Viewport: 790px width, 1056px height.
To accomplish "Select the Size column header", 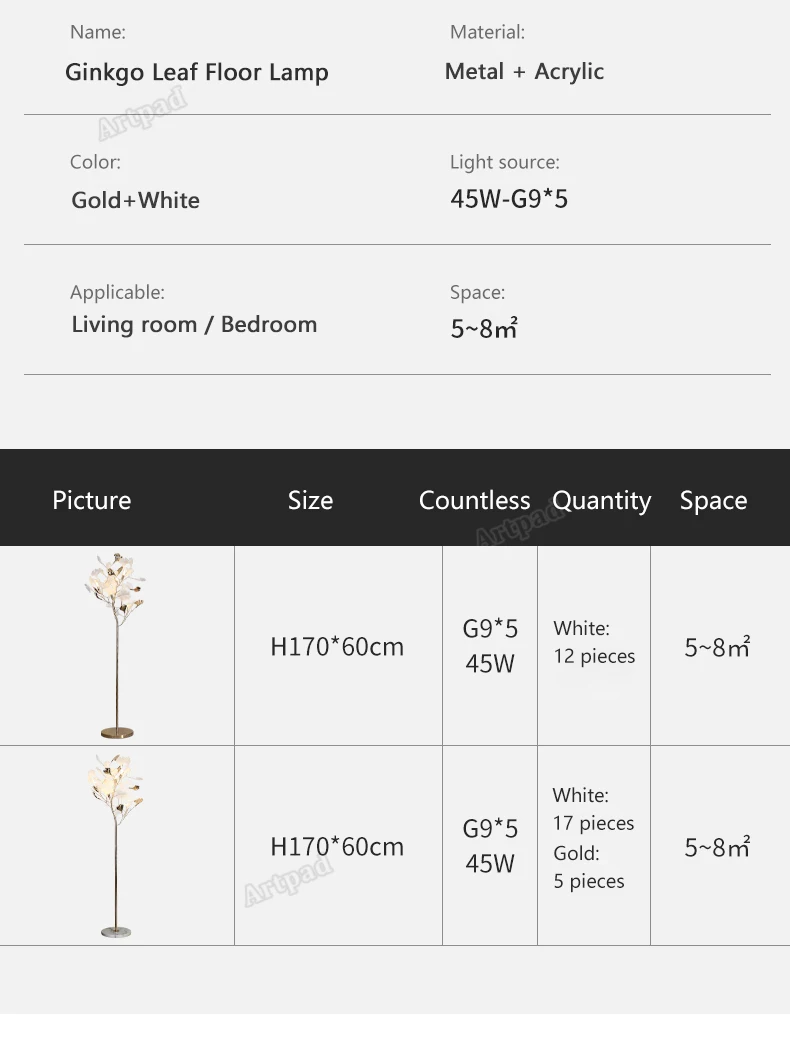I will (310, 500).
